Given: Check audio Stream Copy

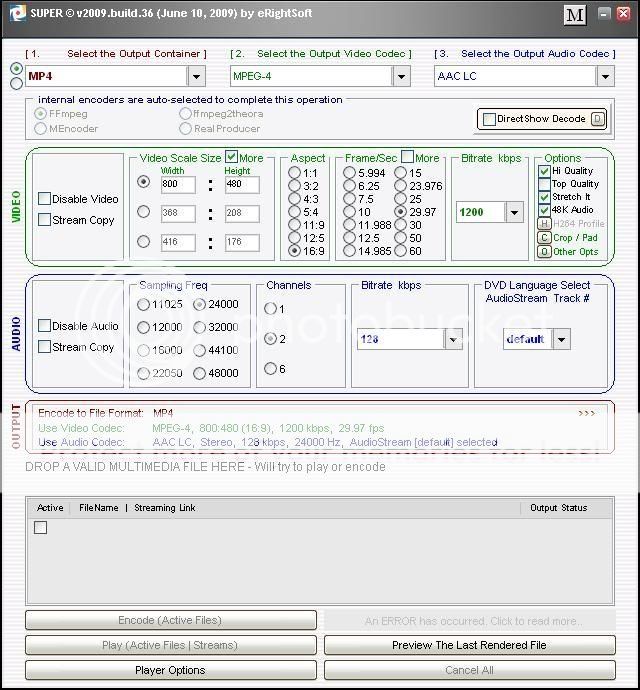Looking at the screenshot, I should click(x=44, y=347).
